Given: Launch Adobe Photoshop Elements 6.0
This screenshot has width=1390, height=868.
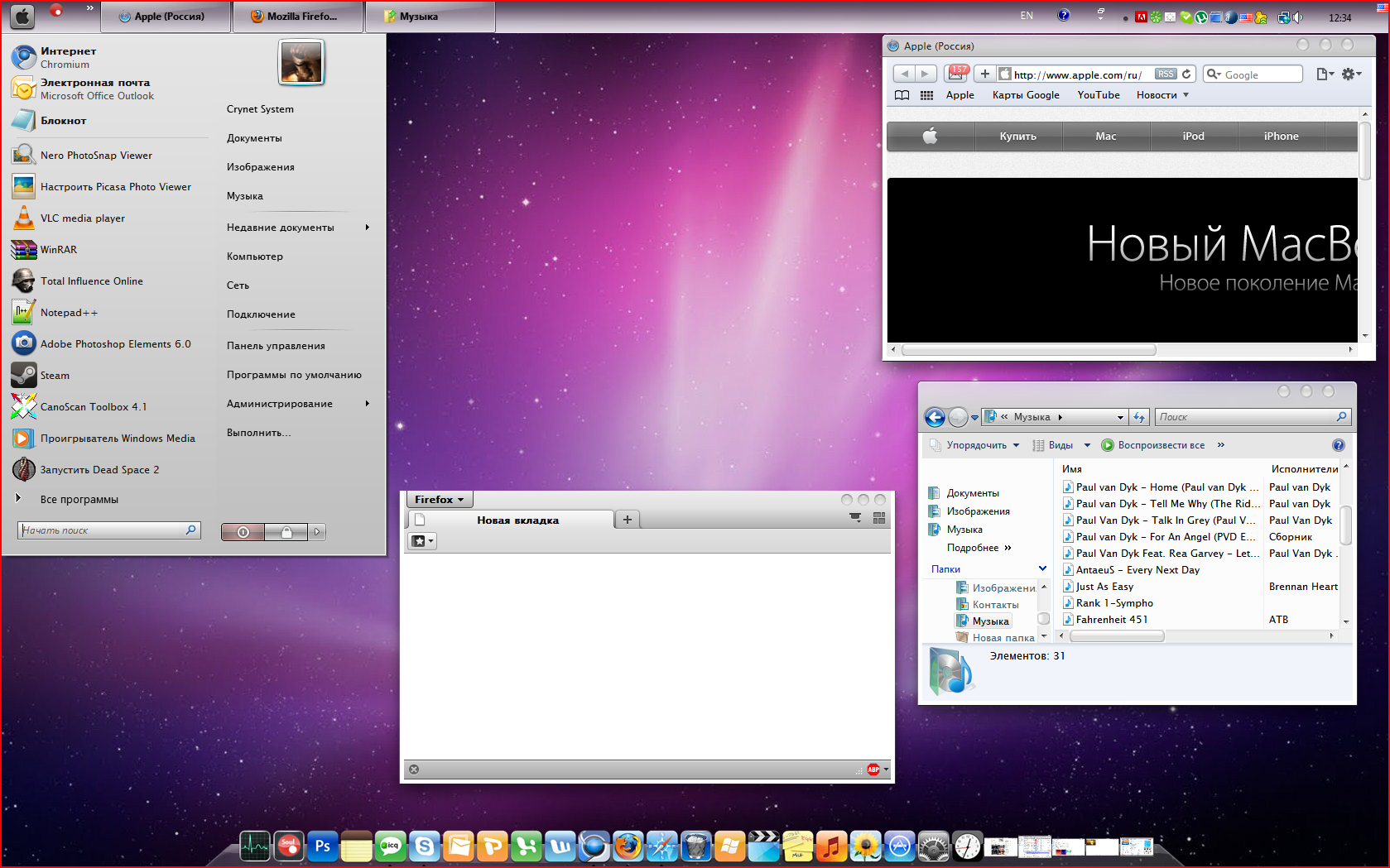Looking at the screenshot, I should pyautogui.click(x=101, y=344).
